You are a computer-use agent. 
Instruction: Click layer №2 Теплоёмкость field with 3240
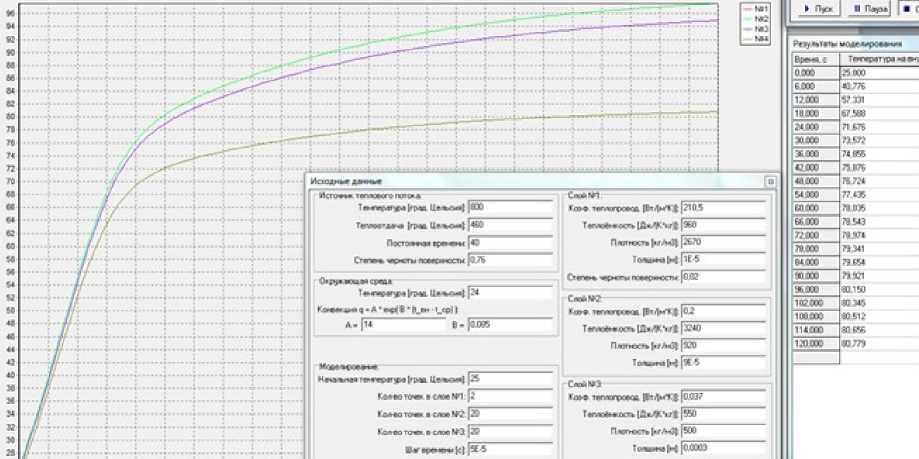[x=724, y=329]
